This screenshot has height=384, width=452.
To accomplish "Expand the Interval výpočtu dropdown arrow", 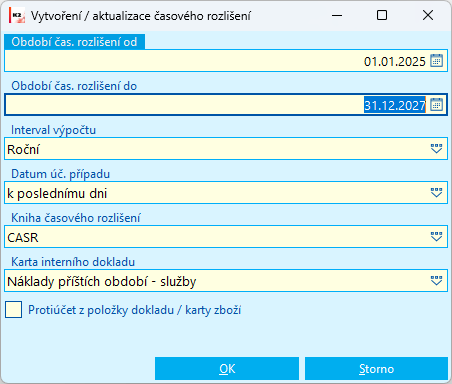I will [436, 149].
